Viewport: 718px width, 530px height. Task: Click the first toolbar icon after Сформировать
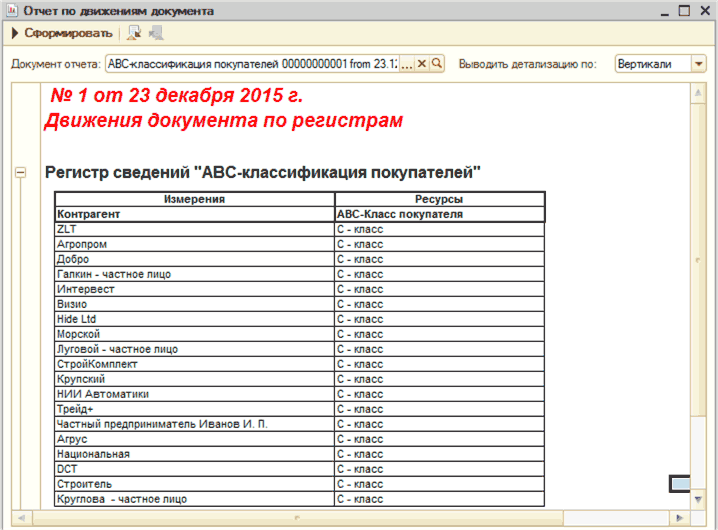point(134,33)
